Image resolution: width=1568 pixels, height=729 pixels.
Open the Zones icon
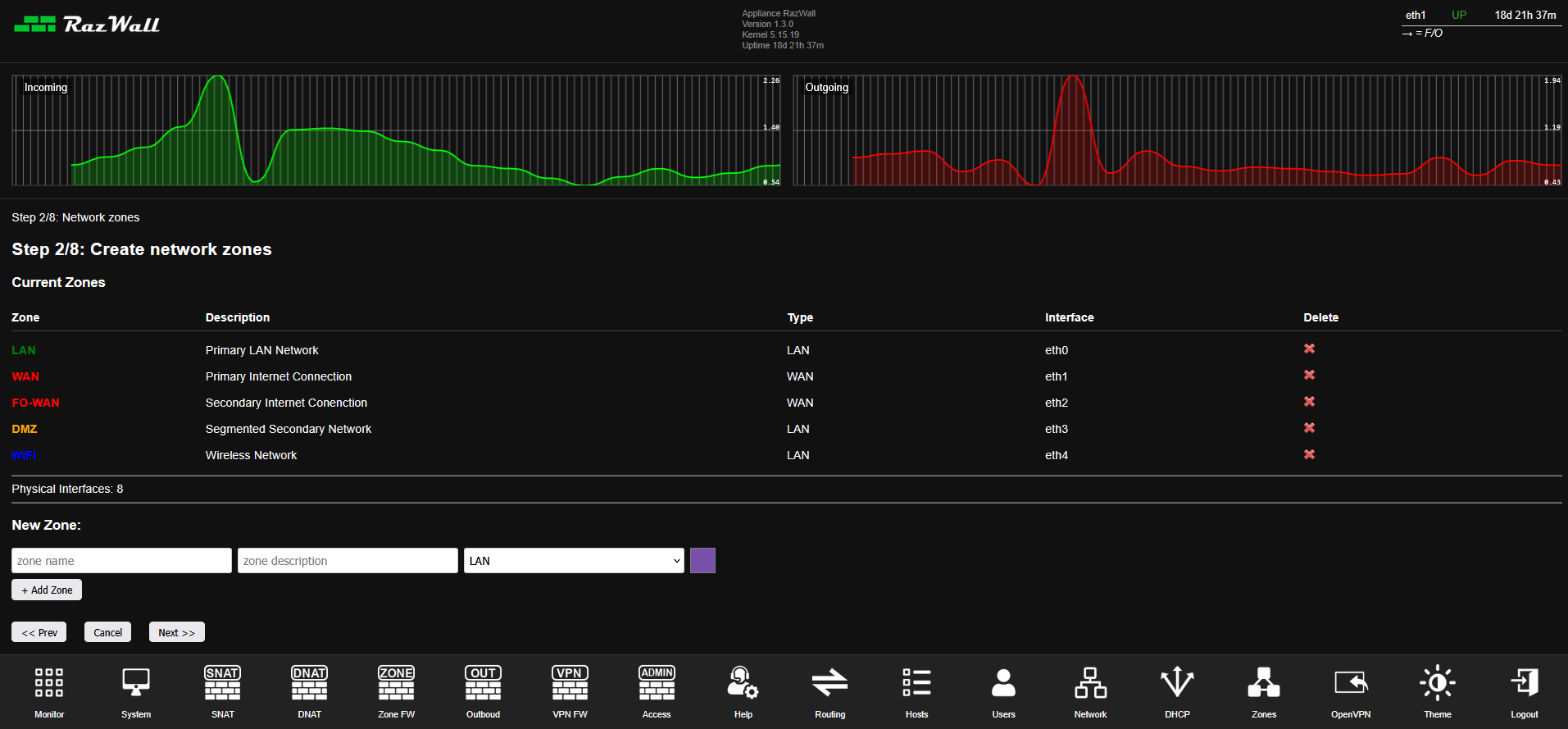(1264, 683)
